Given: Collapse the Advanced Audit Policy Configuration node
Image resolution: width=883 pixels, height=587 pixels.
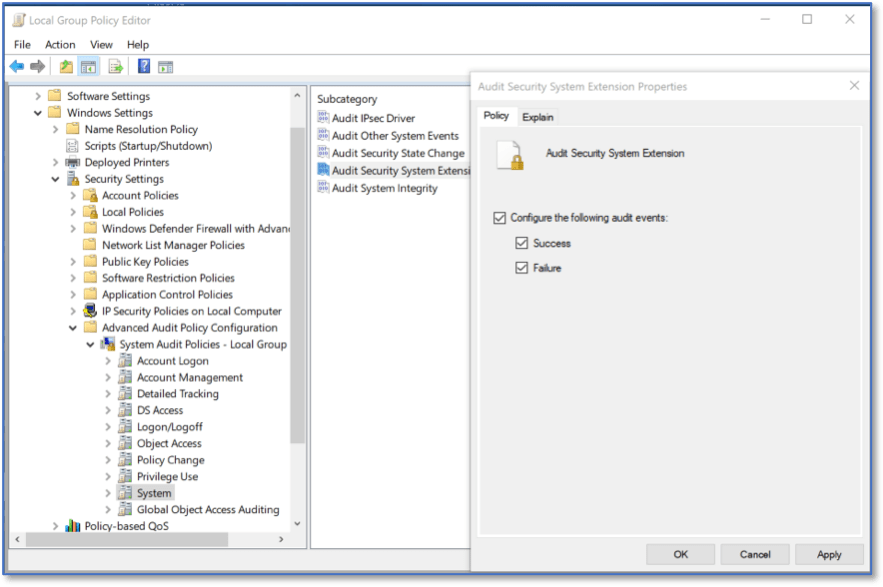Looking at the screenshot, I should coord(72,327).
